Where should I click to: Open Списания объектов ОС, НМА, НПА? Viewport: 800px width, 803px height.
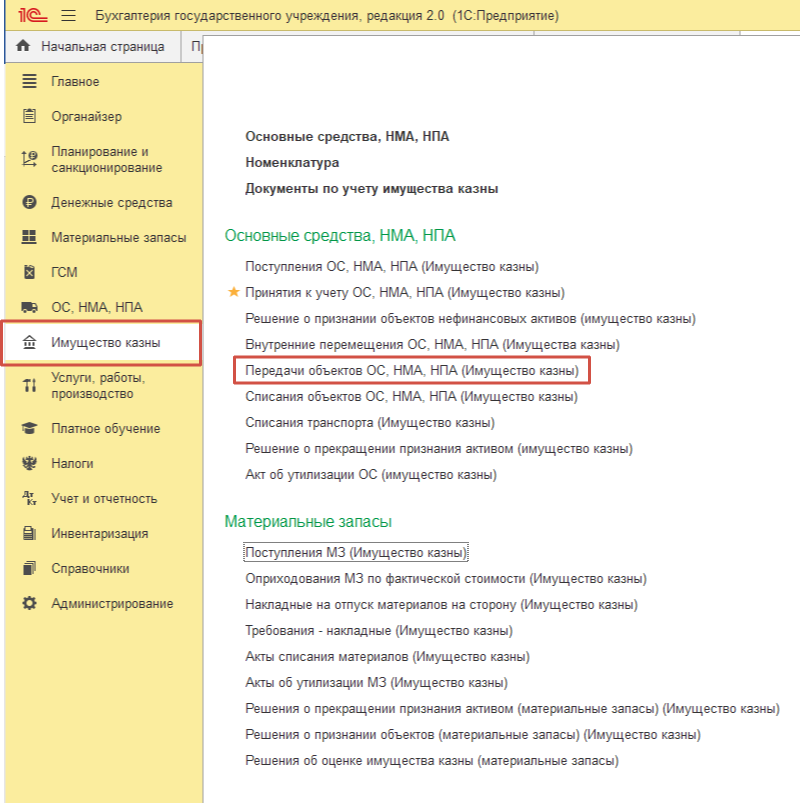tap(411, 396)
